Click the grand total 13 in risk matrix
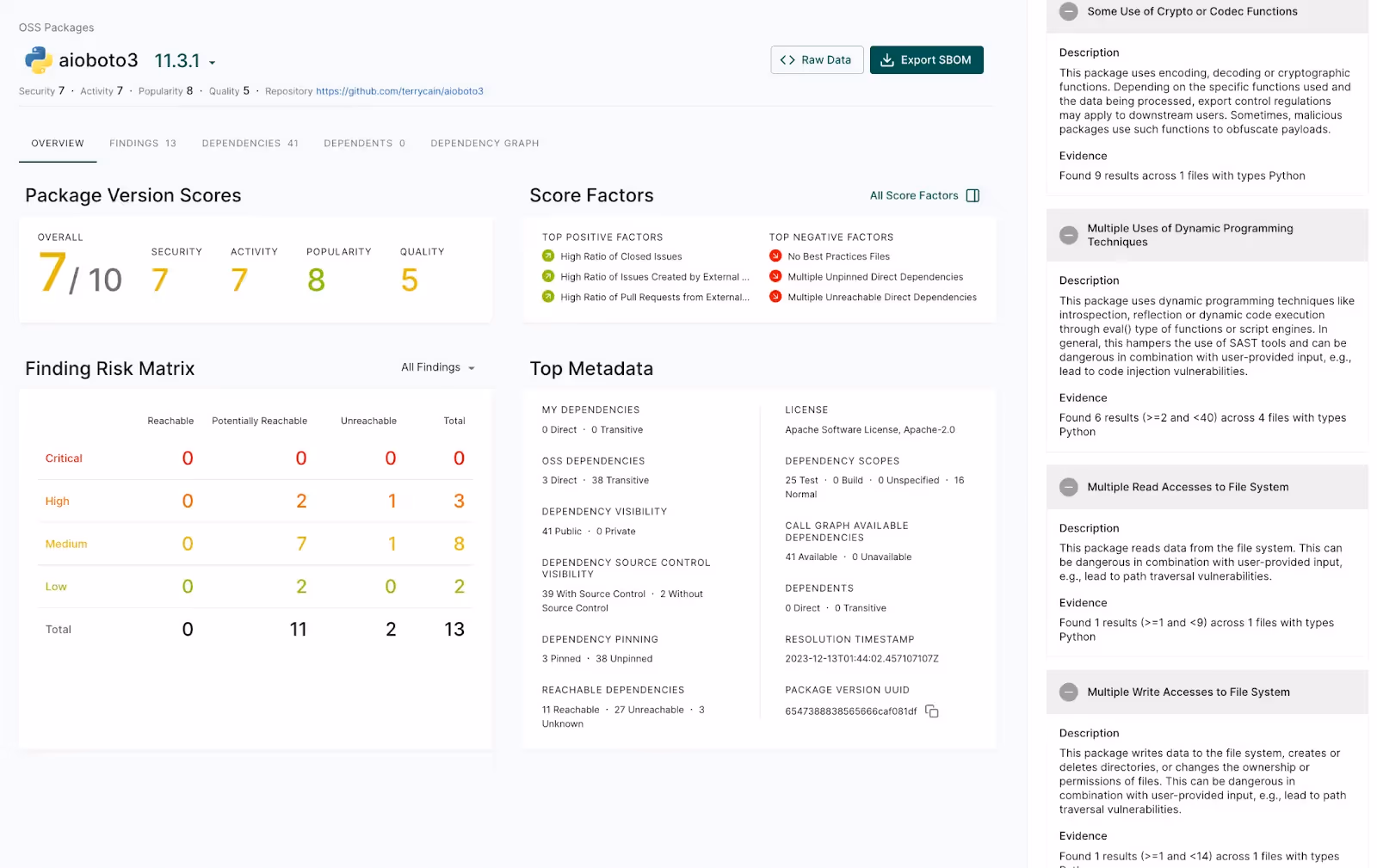Screen dimensions: 1377x868 coord(454,630)
